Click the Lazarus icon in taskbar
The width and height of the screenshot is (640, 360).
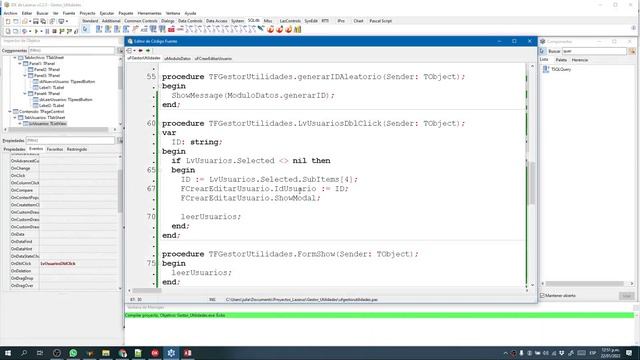[x=171, y=353]
